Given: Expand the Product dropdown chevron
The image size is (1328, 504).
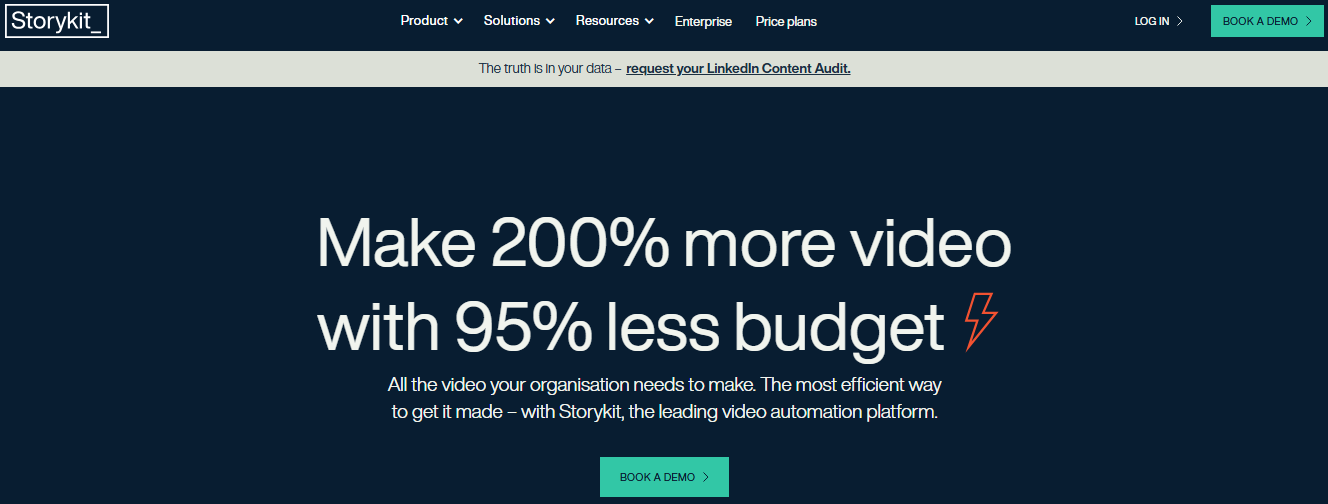Looking at the screenshot, I should point(458,21).
